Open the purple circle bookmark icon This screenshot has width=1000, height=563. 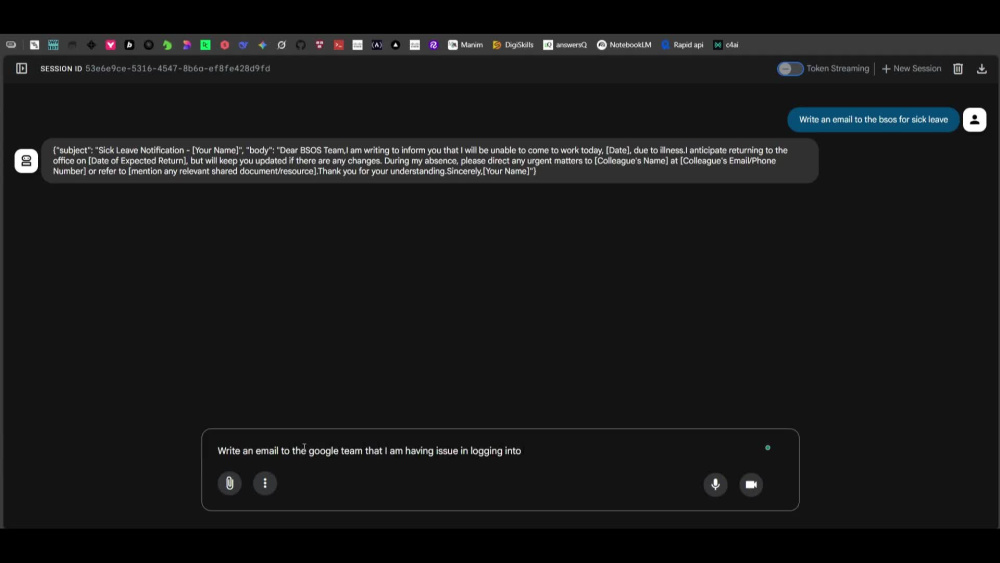click(x=434, y=45)
